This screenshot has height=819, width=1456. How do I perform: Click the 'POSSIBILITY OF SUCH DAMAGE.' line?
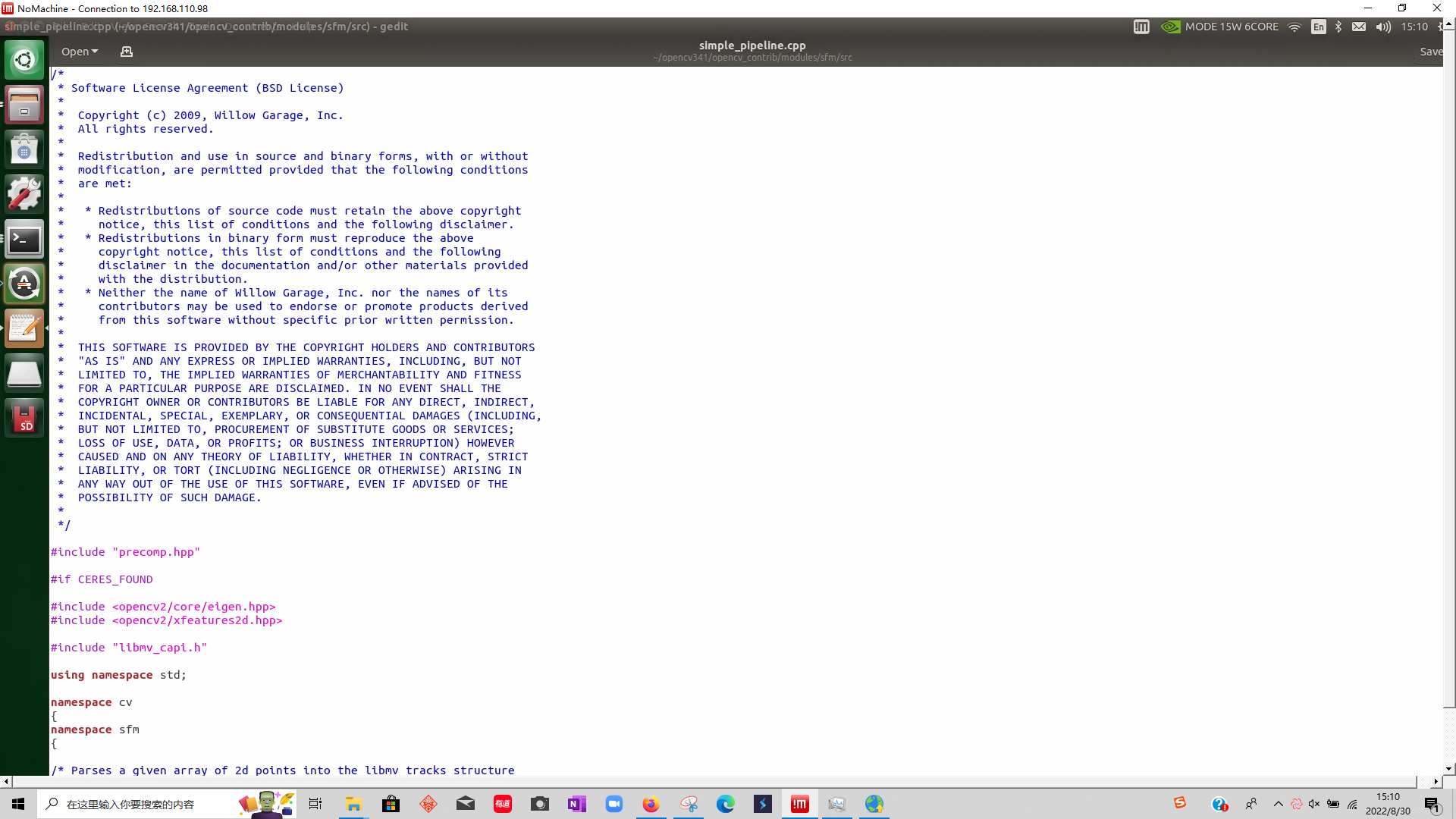169,497
